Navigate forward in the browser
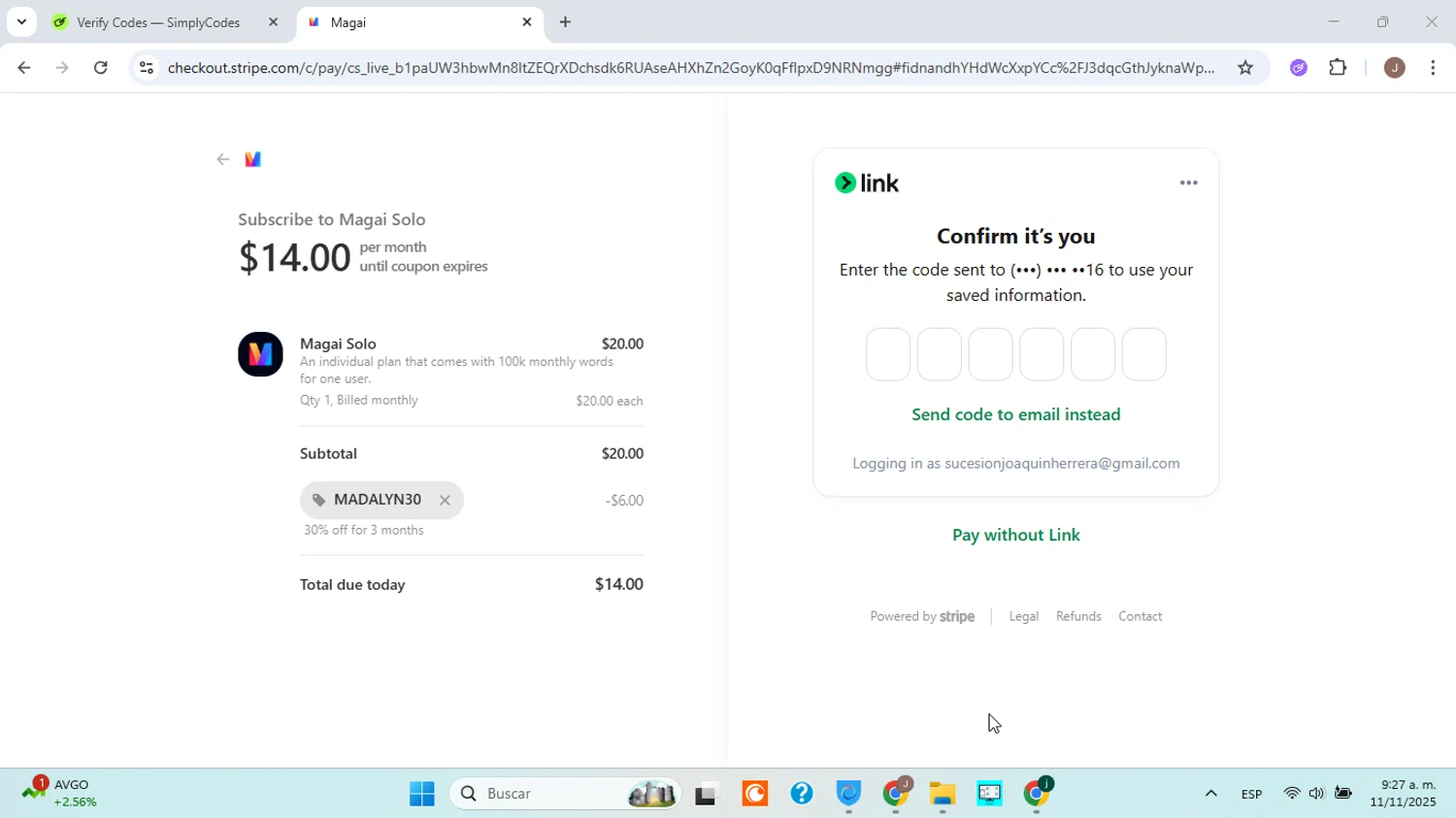1456x818 pixels. pos(62,68)
